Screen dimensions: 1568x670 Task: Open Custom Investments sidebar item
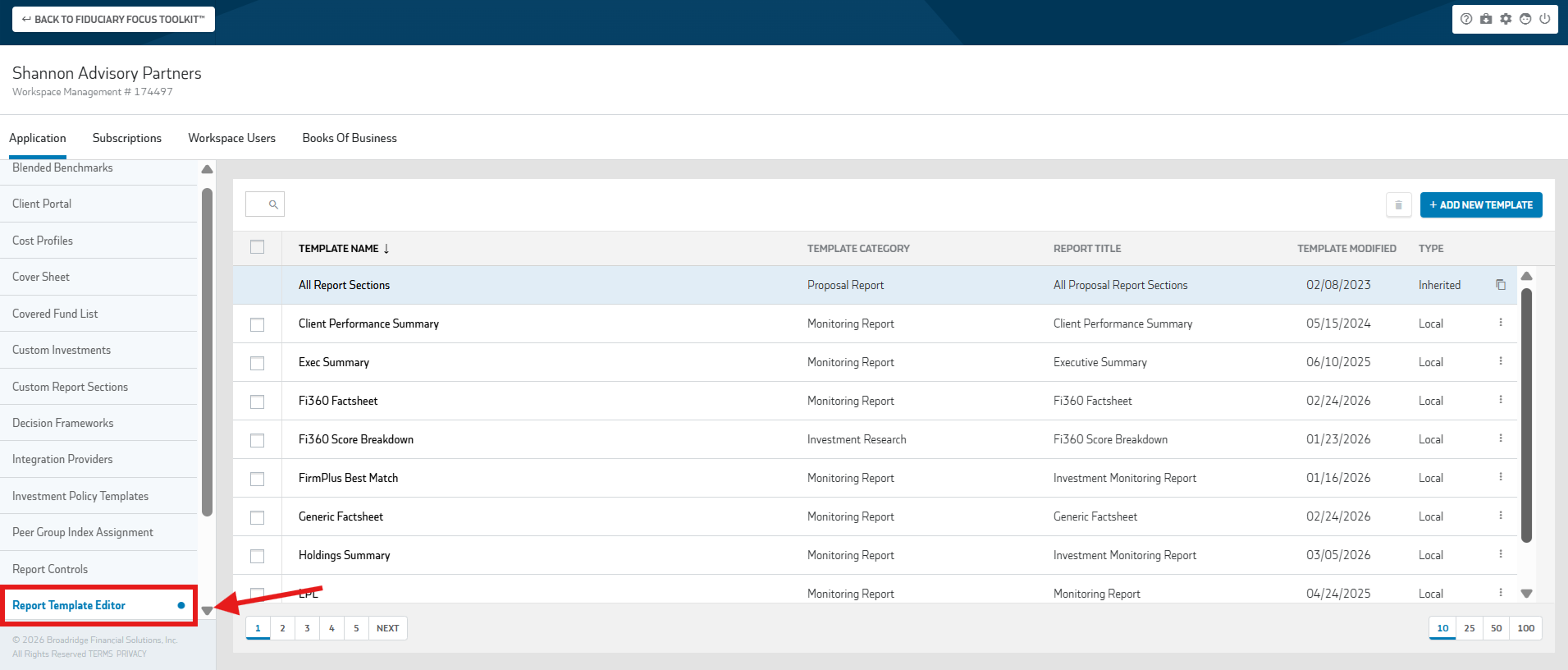(x=98, y=350)
